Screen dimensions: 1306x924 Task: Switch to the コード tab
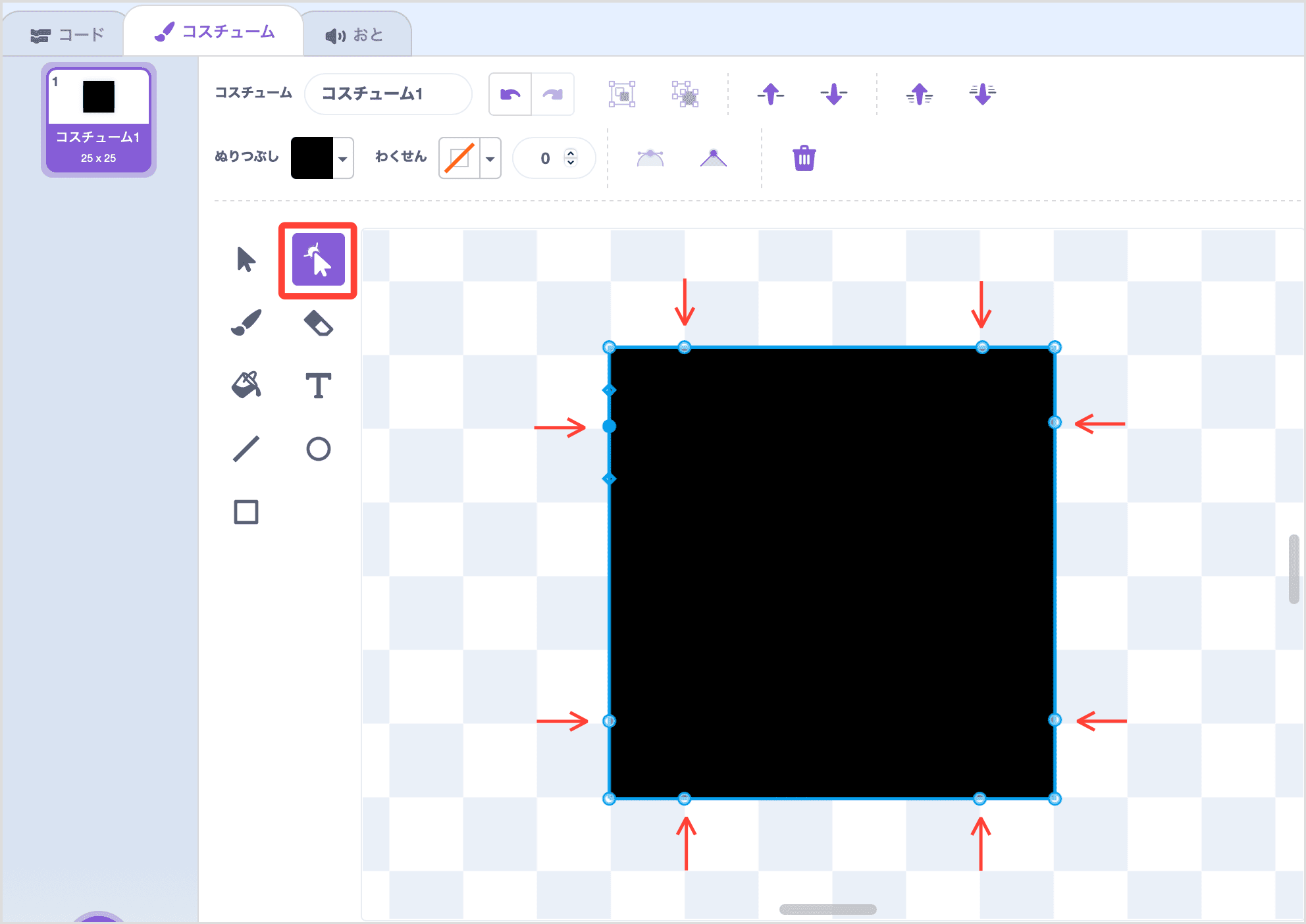(67, 35)
